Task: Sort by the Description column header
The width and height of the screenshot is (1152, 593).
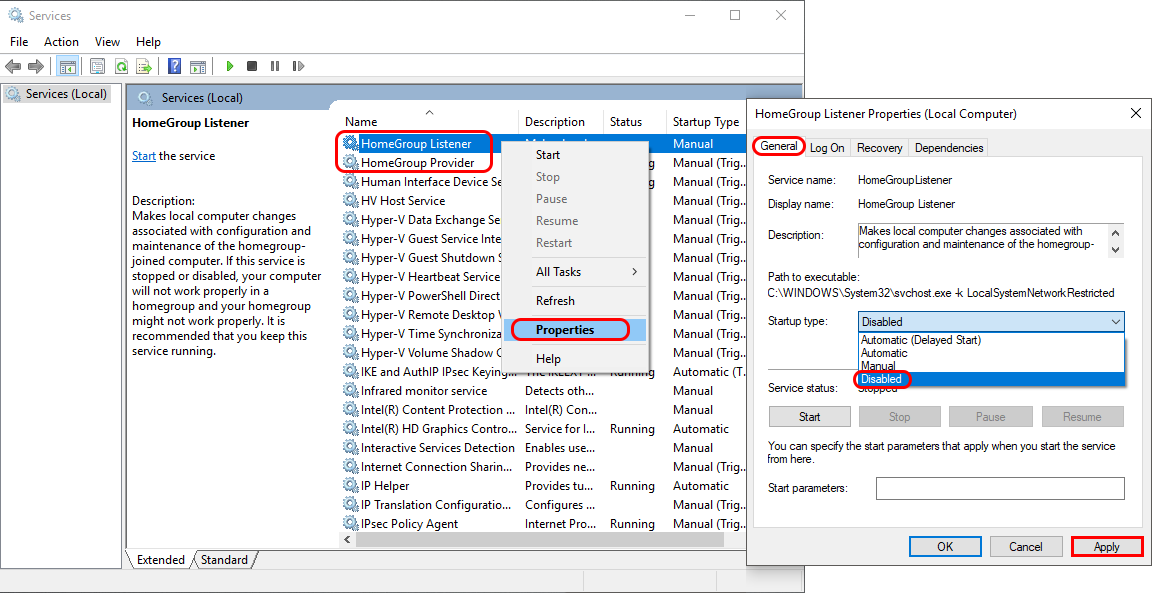Action: coord(561,122)
